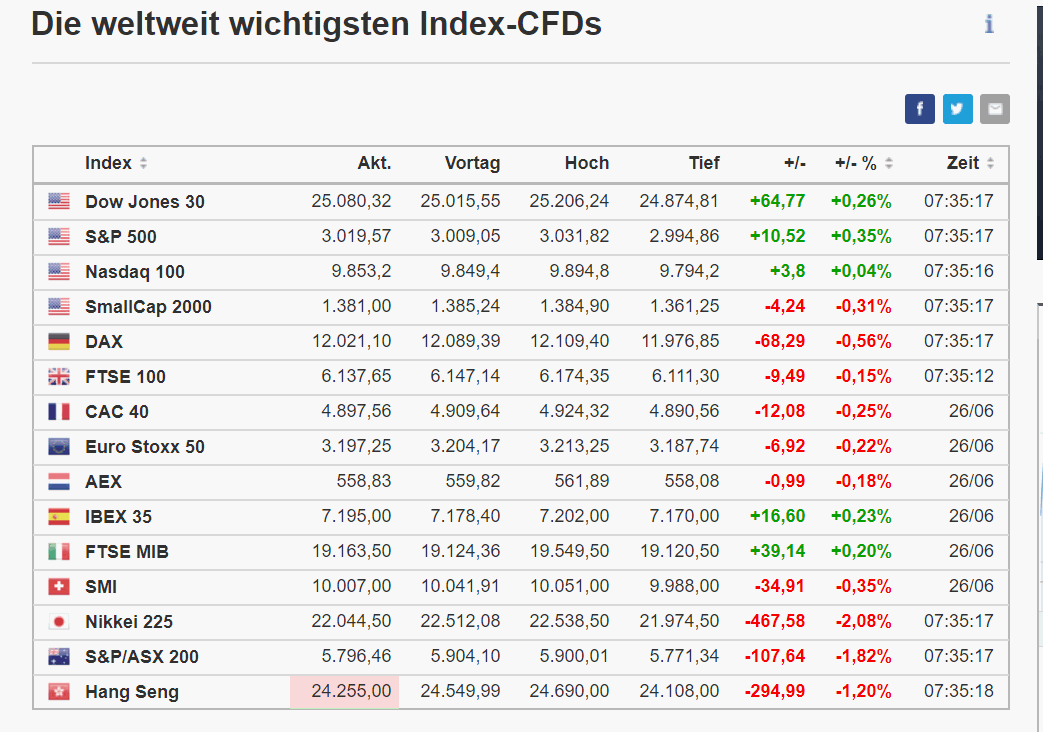Open the Hang Seng index page

(x=132, y=692)
